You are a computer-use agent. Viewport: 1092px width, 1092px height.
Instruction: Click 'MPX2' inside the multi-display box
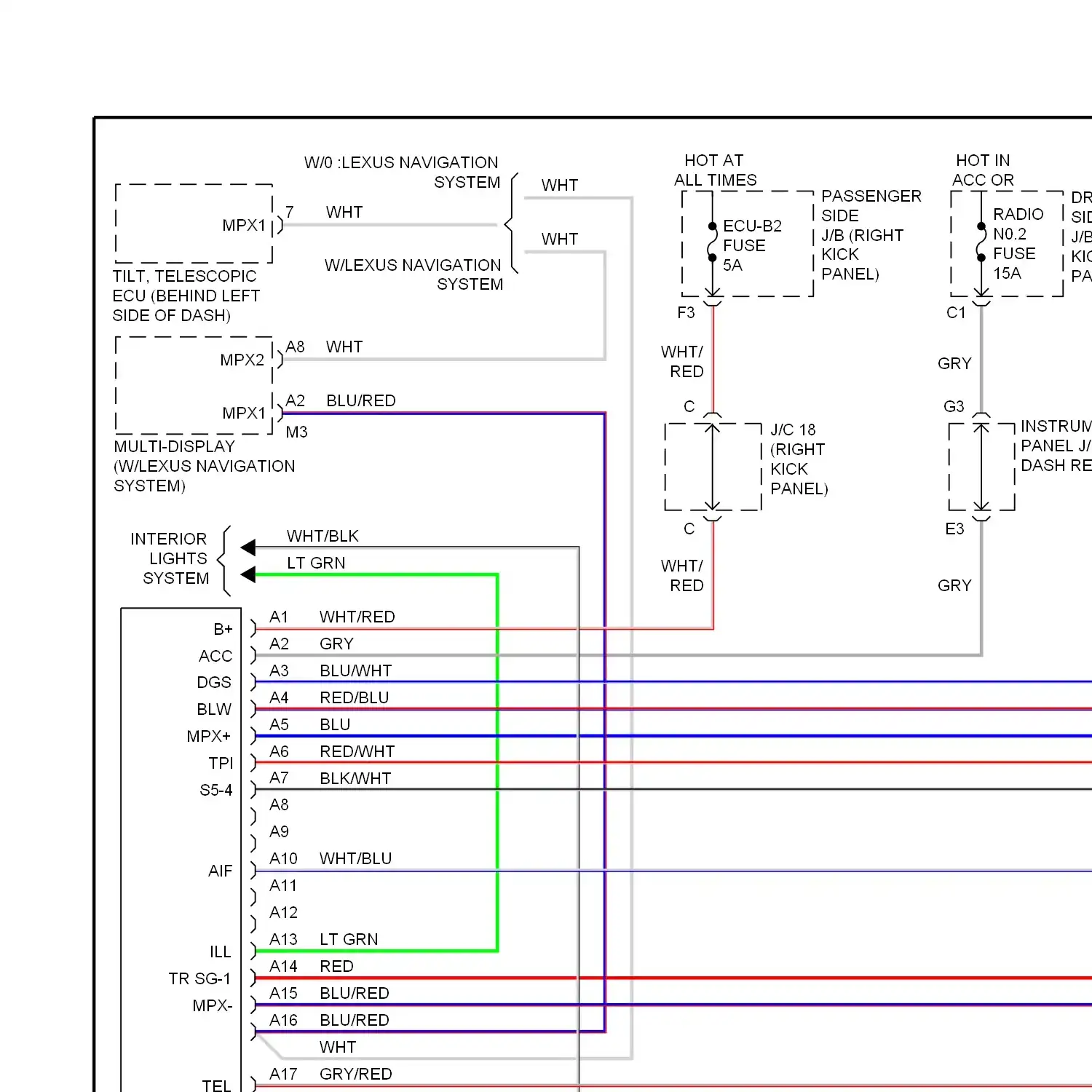coord(242,360)
